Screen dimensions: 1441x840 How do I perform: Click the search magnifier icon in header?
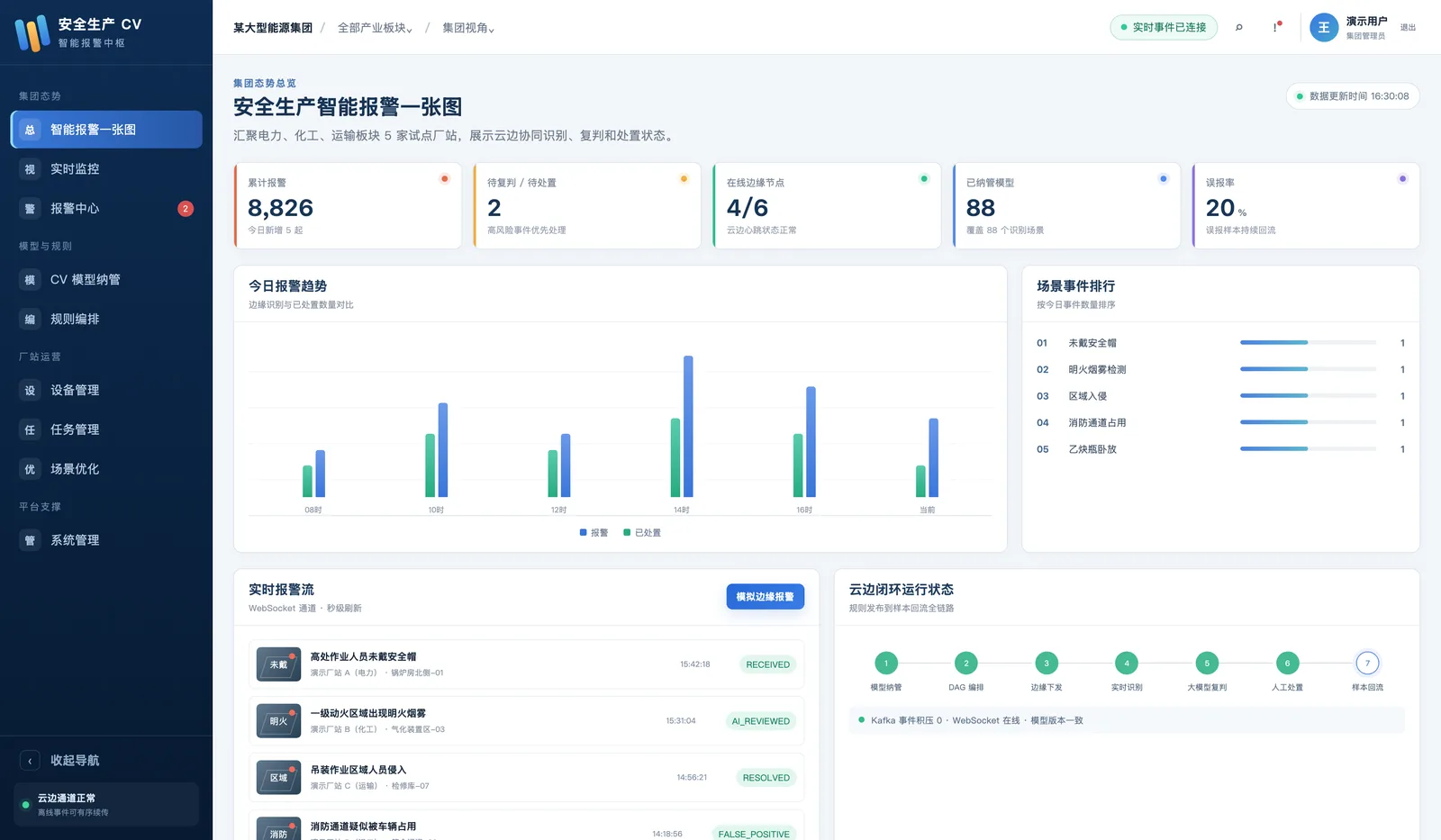[x=1239, y=28]
